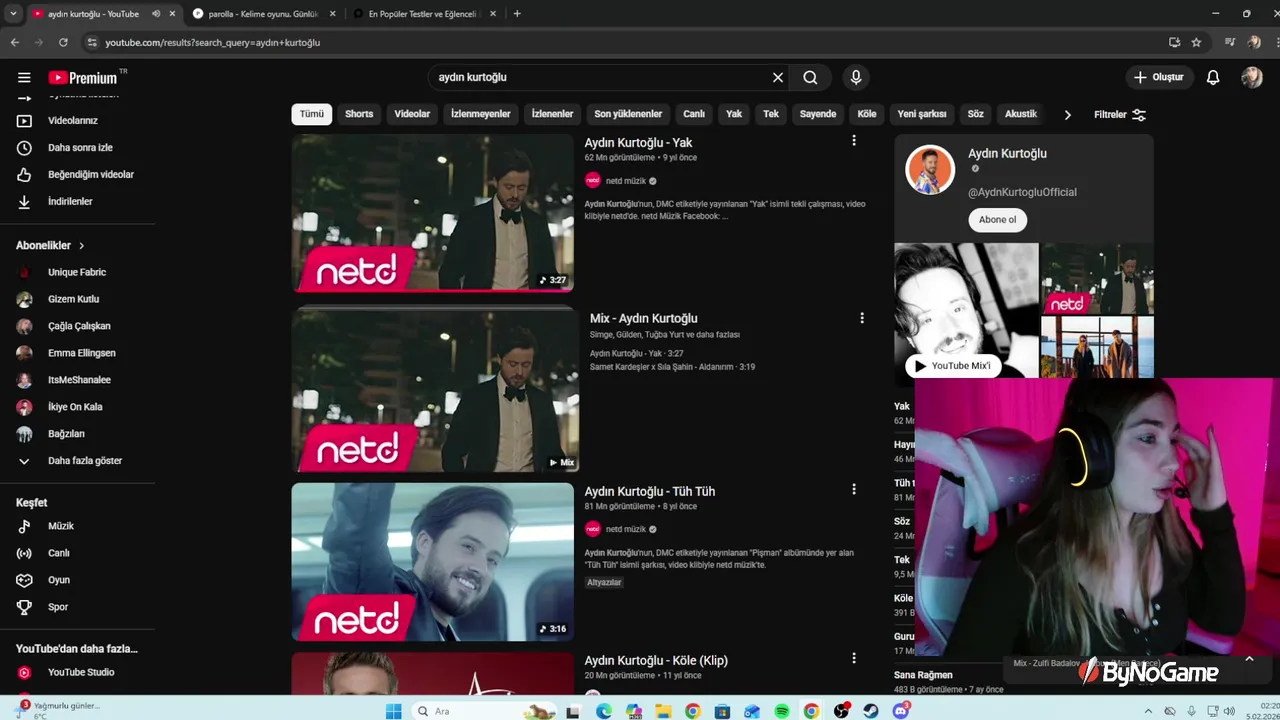Open the Aydın Kurtoğlu - Tüh Tüh title

tap(650, 491)
